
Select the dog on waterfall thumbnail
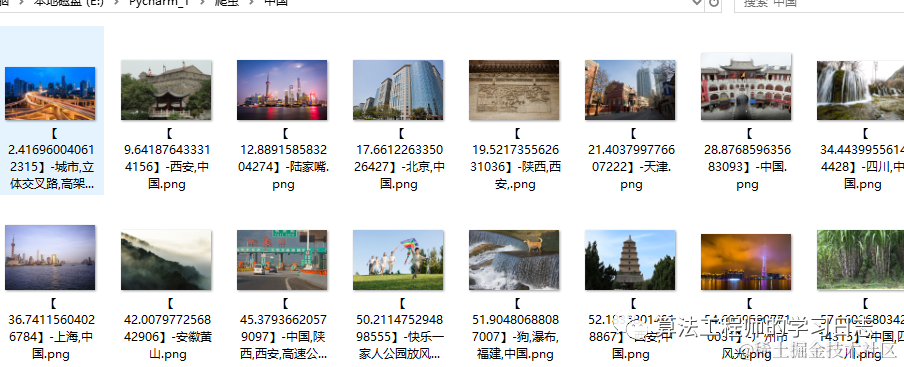[514, 260]
